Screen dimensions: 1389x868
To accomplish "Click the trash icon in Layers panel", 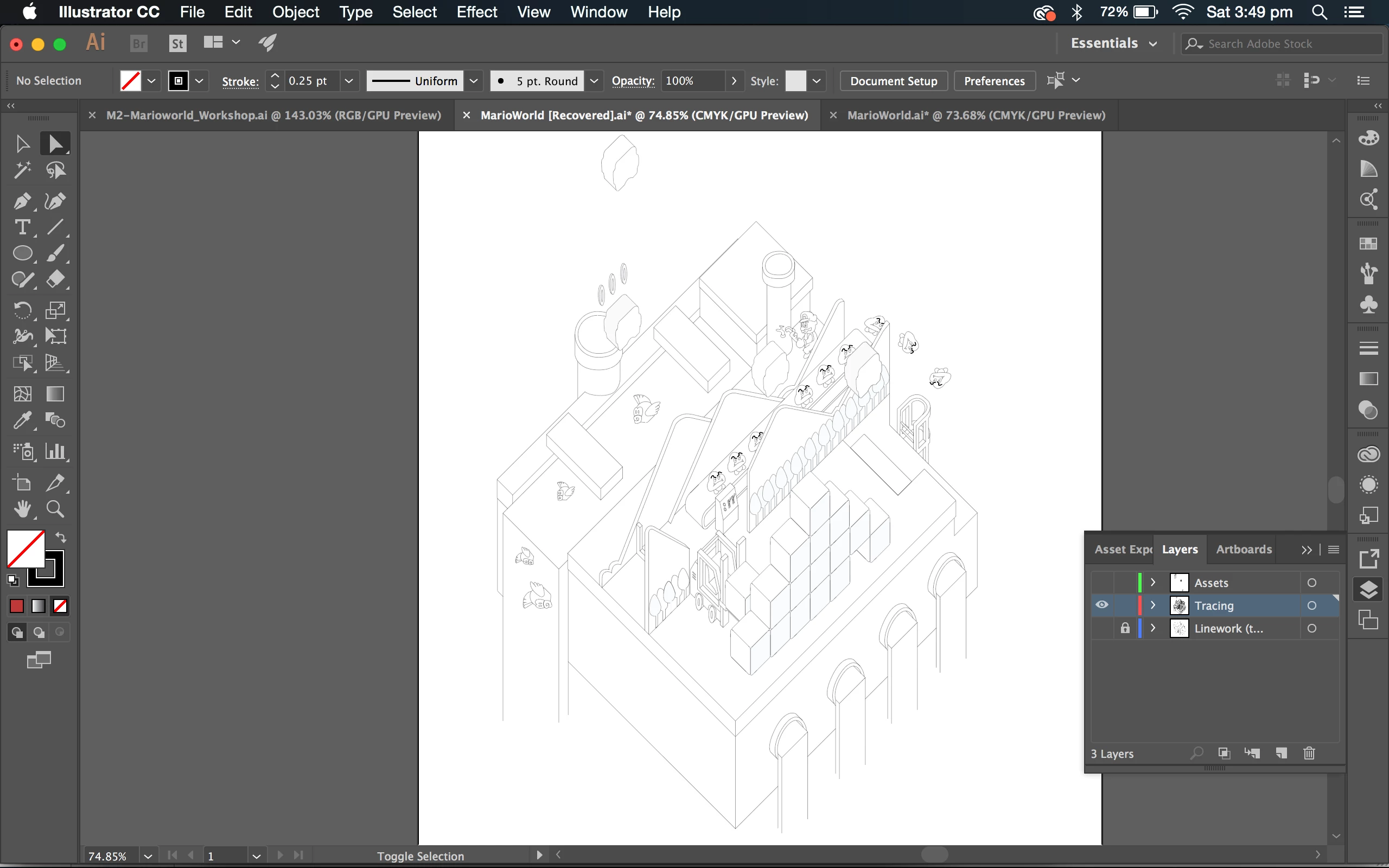I will pos(1309,753).
